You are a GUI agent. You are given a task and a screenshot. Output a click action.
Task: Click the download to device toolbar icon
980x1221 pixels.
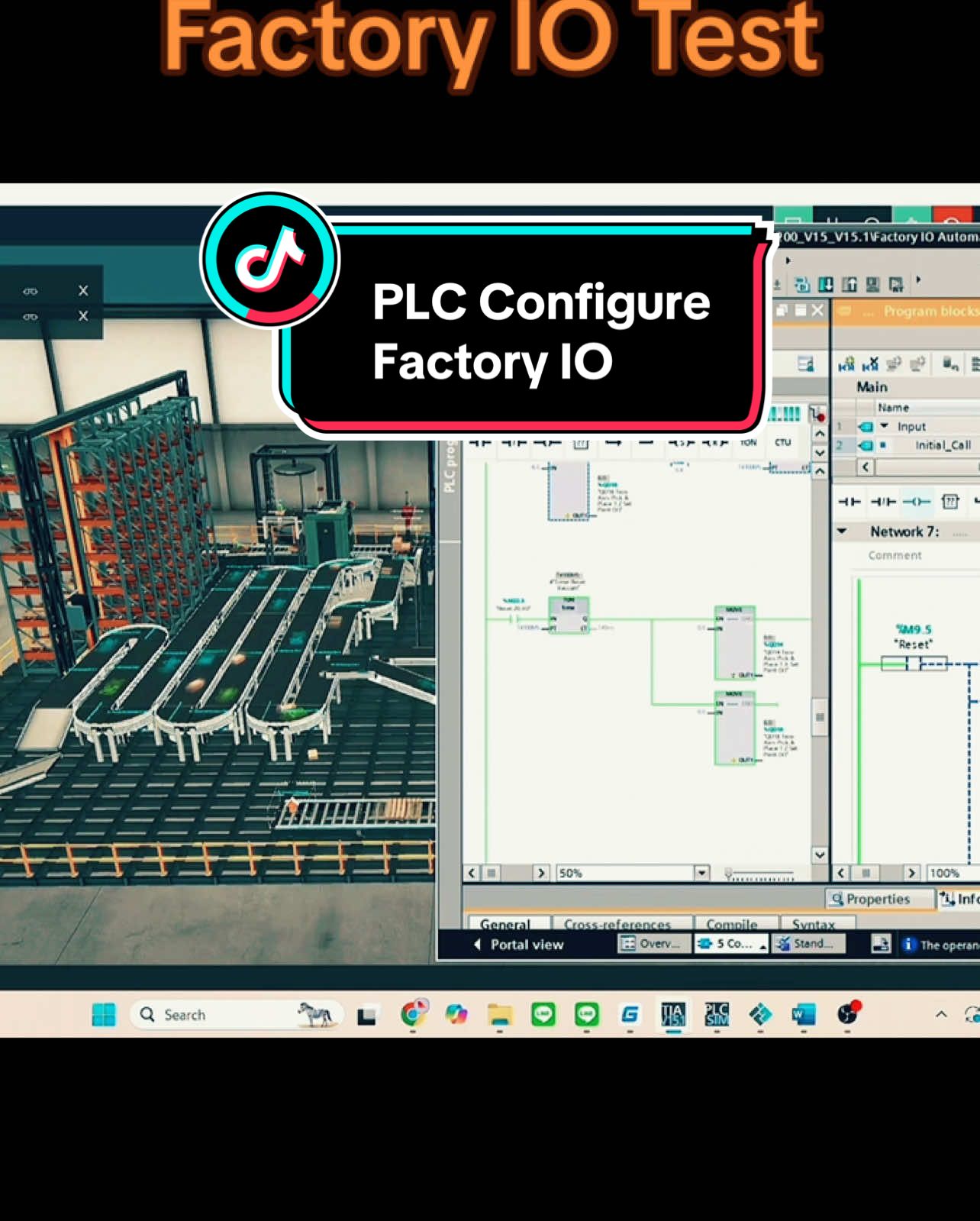click(826, 285)
